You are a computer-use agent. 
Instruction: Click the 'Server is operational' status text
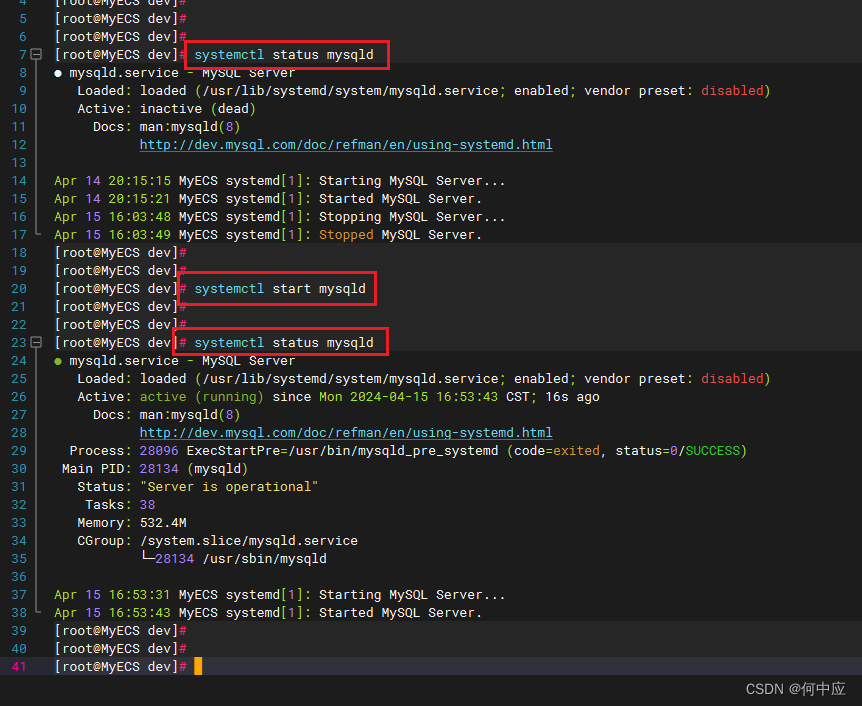229,487
